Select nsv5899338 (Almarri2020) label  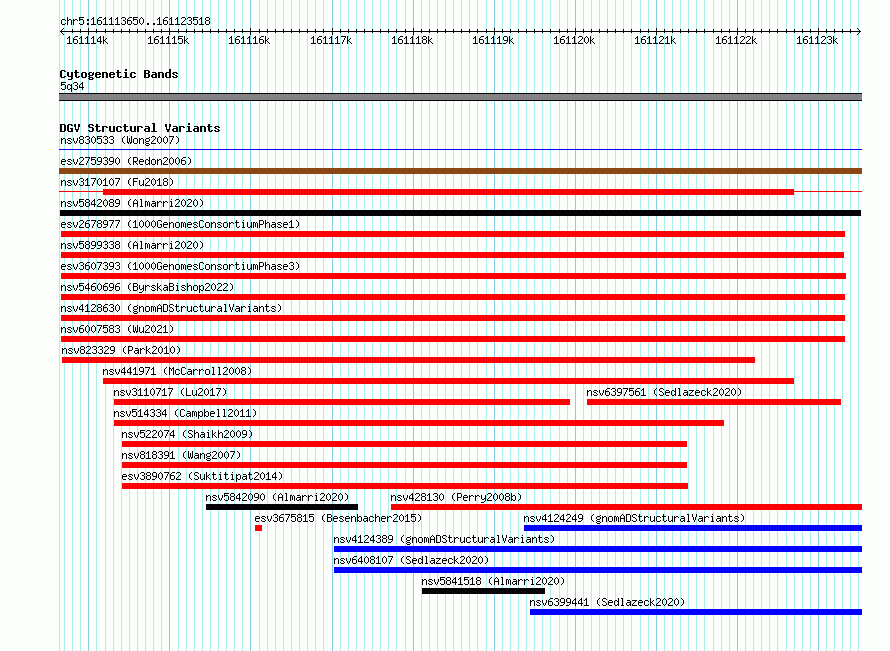tap(132, 245)
